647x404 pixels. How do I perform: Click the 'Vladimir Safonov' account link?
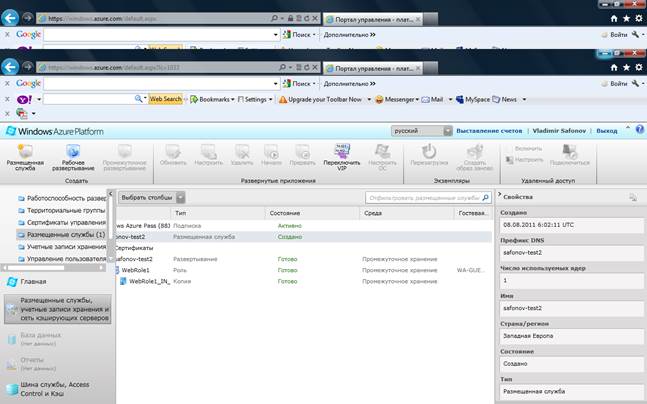[559, 131]
